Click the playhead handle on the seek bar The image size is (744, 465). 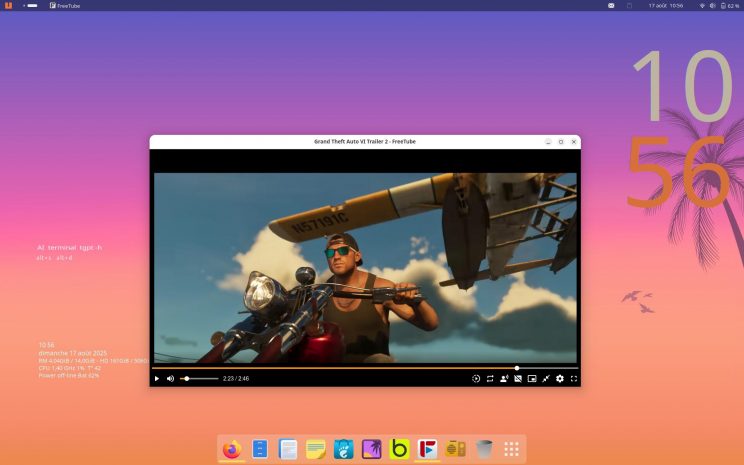coord(517,368)
